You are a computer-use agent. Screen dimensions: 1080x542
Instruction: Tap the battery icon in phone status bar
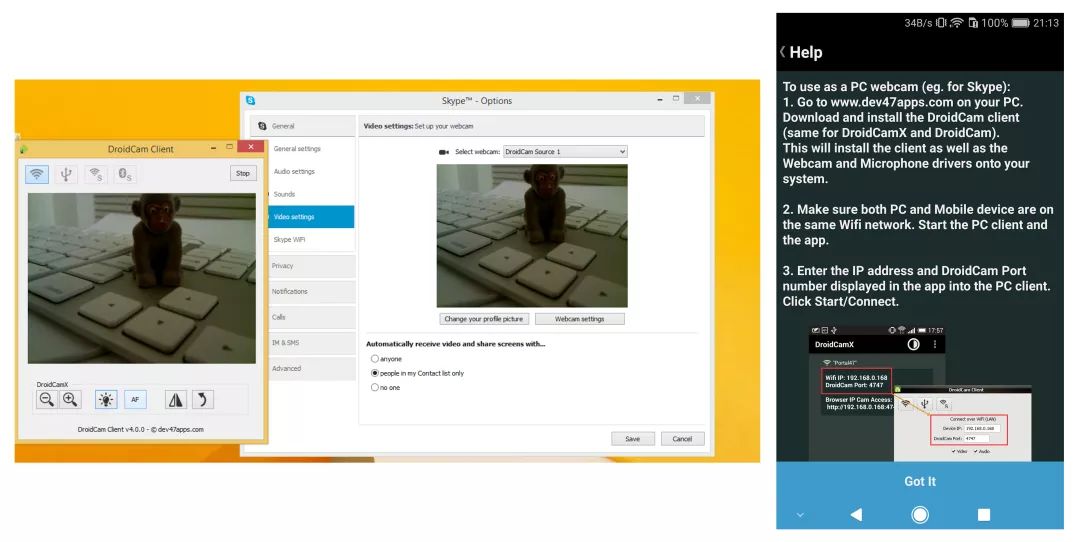[1021, 23]
